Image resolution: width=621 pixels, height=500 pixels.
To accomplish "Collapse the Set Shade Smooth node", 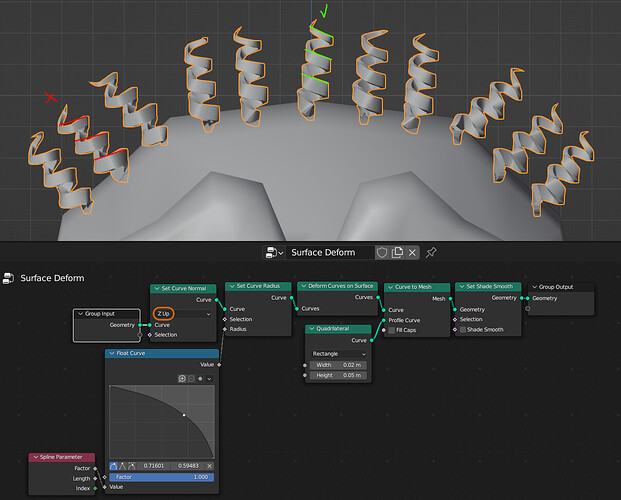I will (x=462, y=286).
